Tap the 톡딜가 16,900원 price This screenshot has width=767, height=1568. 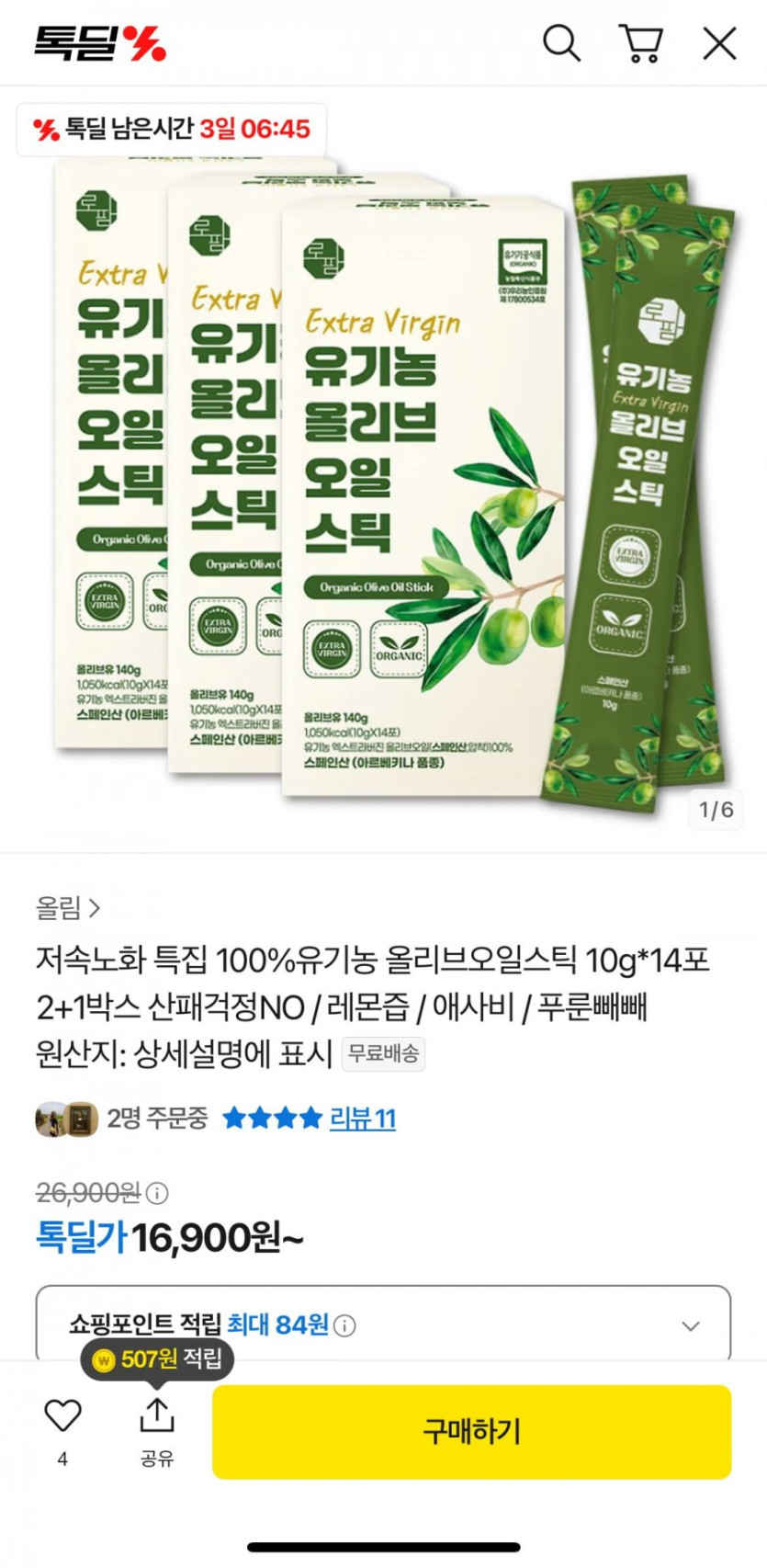click(x=169, y=1238)
